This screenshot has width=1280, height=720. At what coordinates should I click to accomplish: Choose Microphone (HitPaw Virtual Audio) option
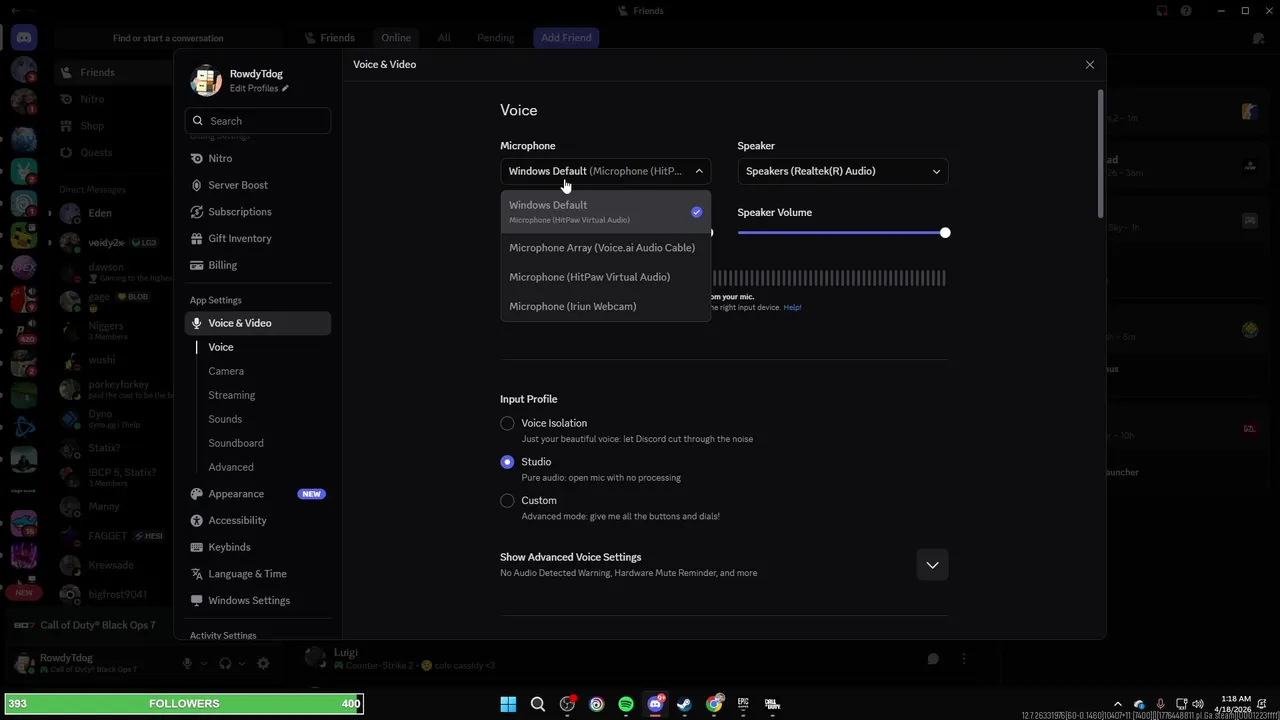(x=605, y=277)
